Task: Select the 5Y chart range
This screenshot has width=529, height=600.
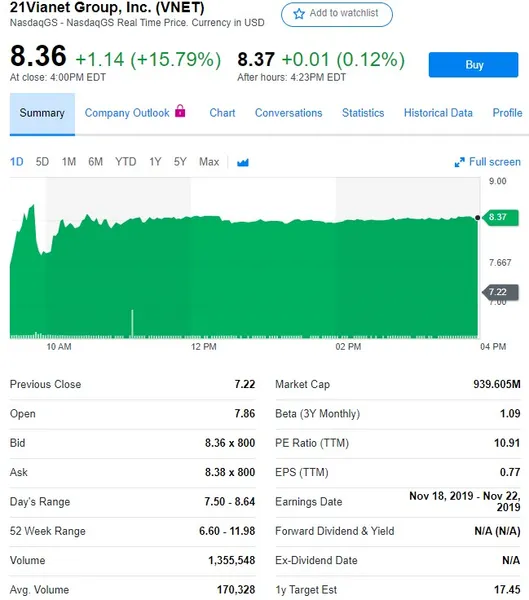Action: pyautogui.click(x=180, y=162)
